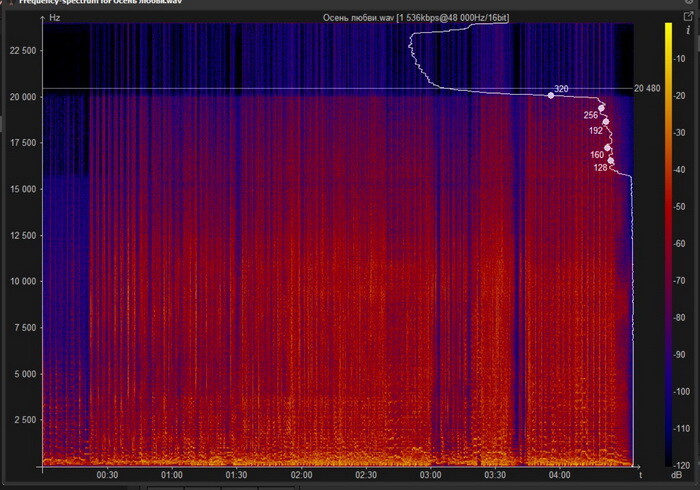Click the 02:00 mark on time axis
This screenshot has height=490, width=700.
tap(301, 476)
